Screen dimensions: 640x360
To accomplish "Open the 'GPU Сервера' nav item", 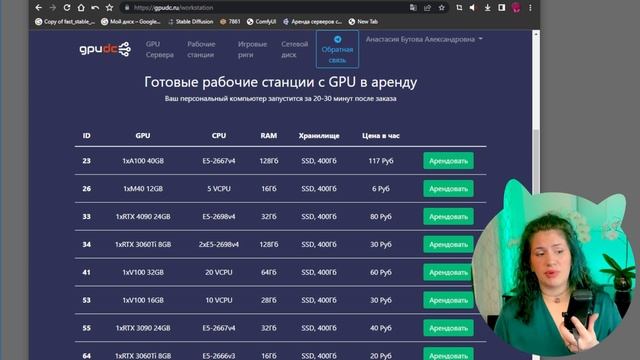I will pyautogui.click(x=160, y=49).
